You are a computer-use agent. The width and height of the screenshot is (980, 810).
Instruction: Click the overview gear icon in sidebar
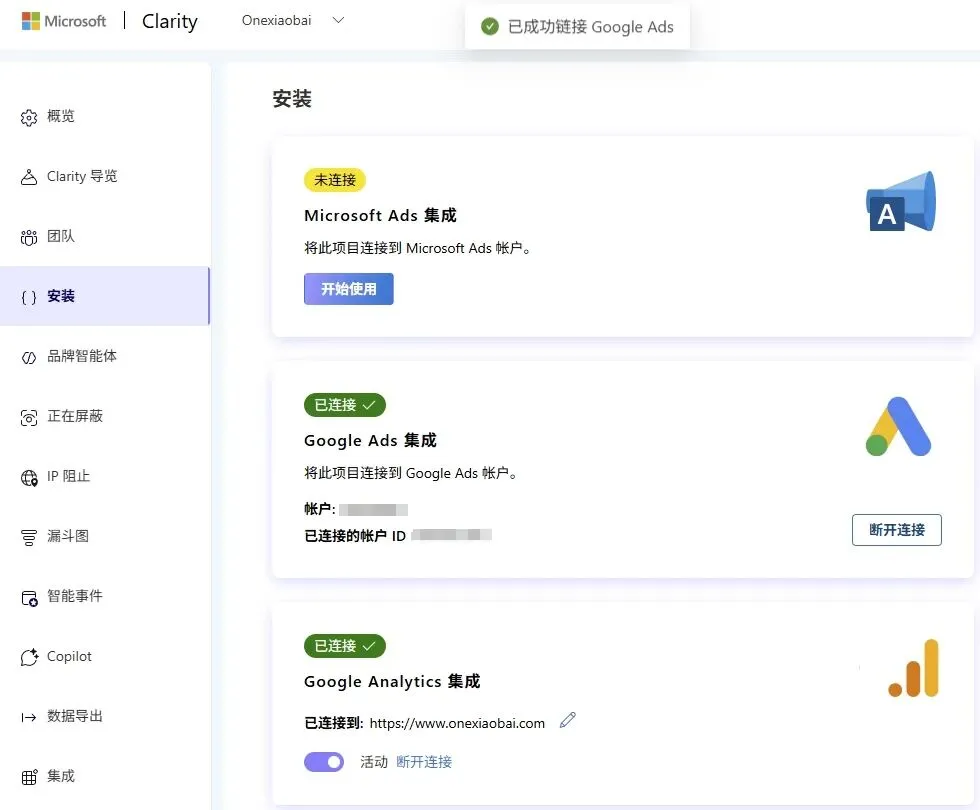[29, 117]
